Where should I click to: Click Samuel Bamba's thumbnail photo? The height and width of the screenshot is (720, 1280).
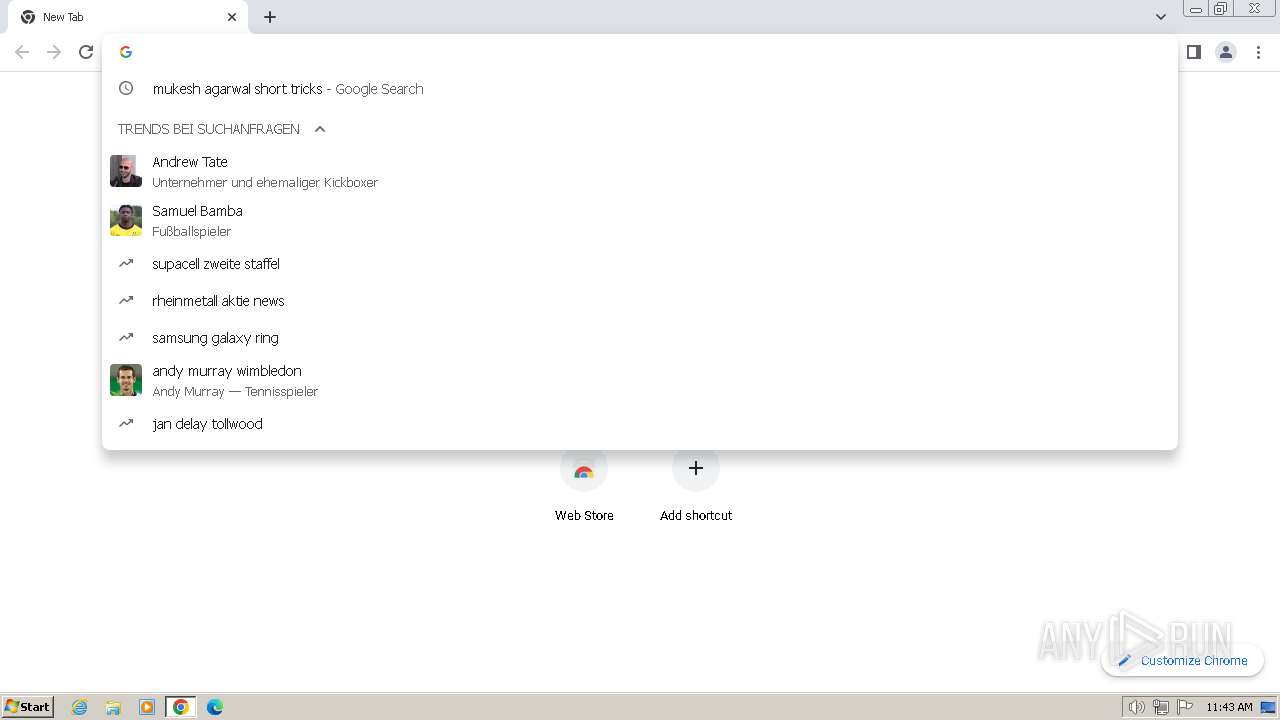point(126,220)
